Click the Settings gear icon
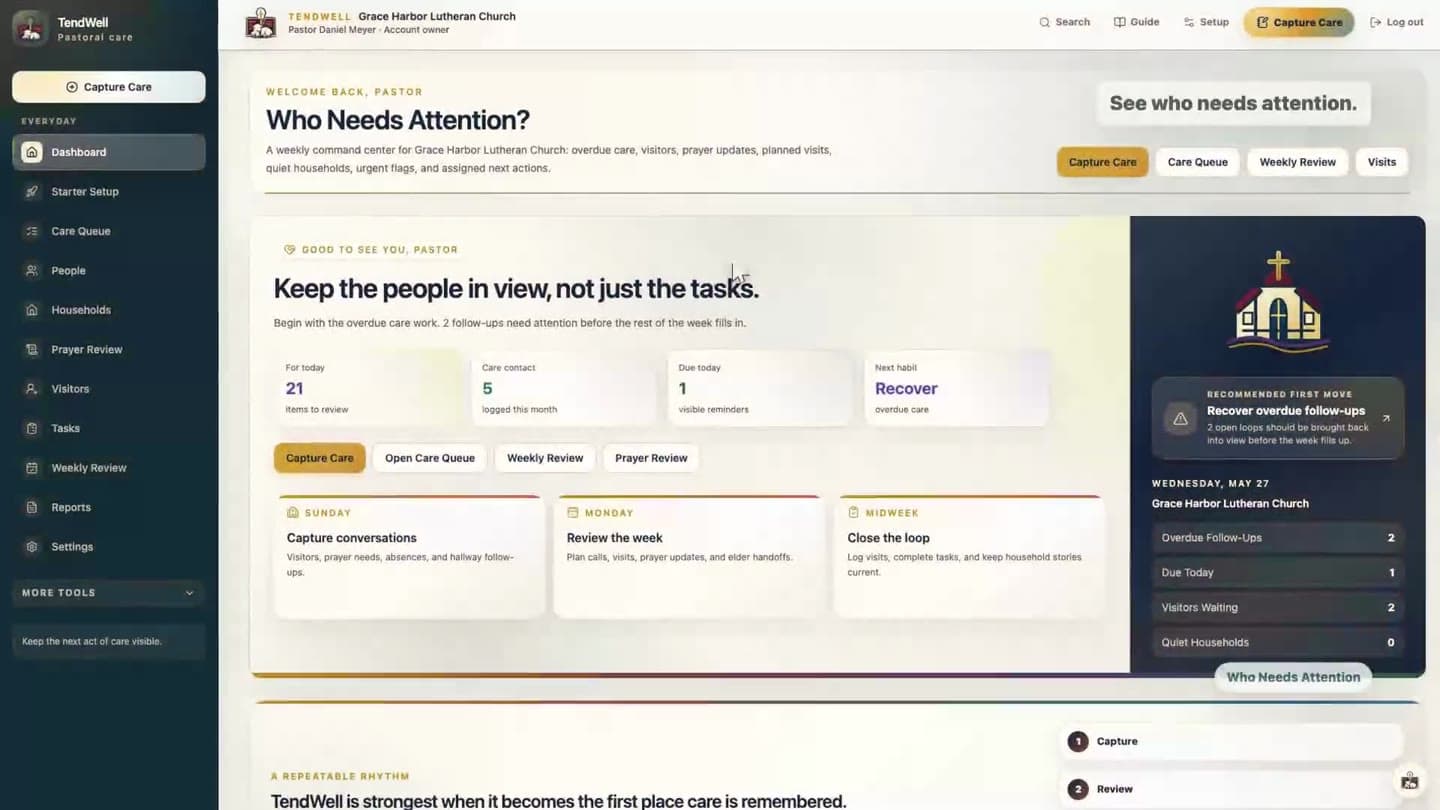The width and height of the screenshot is (1440, 810). click(32, 547)
